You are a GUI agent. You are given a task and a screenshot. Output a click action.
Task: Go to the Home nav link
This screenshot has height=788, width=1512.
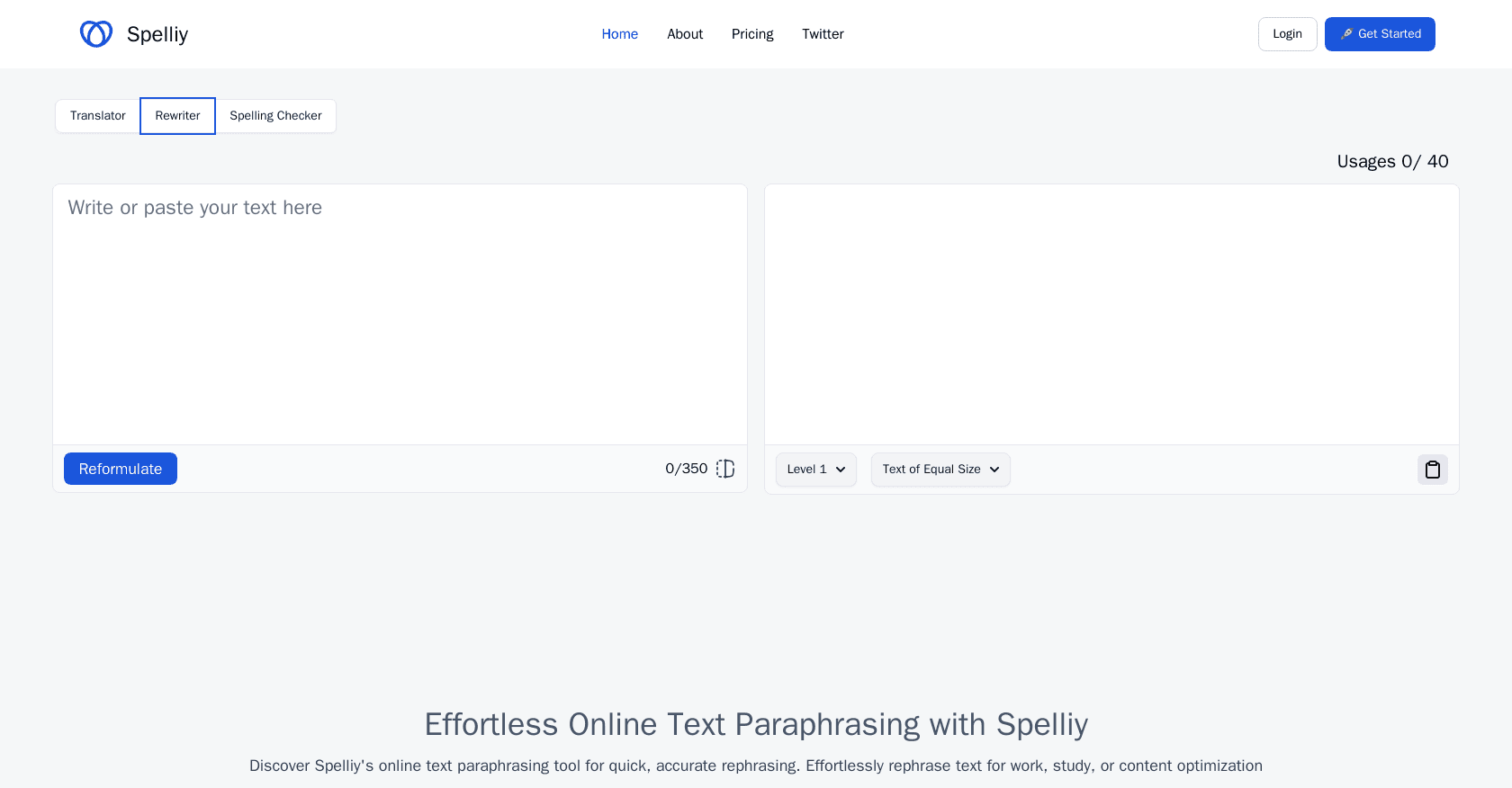[x=620, y=34]
